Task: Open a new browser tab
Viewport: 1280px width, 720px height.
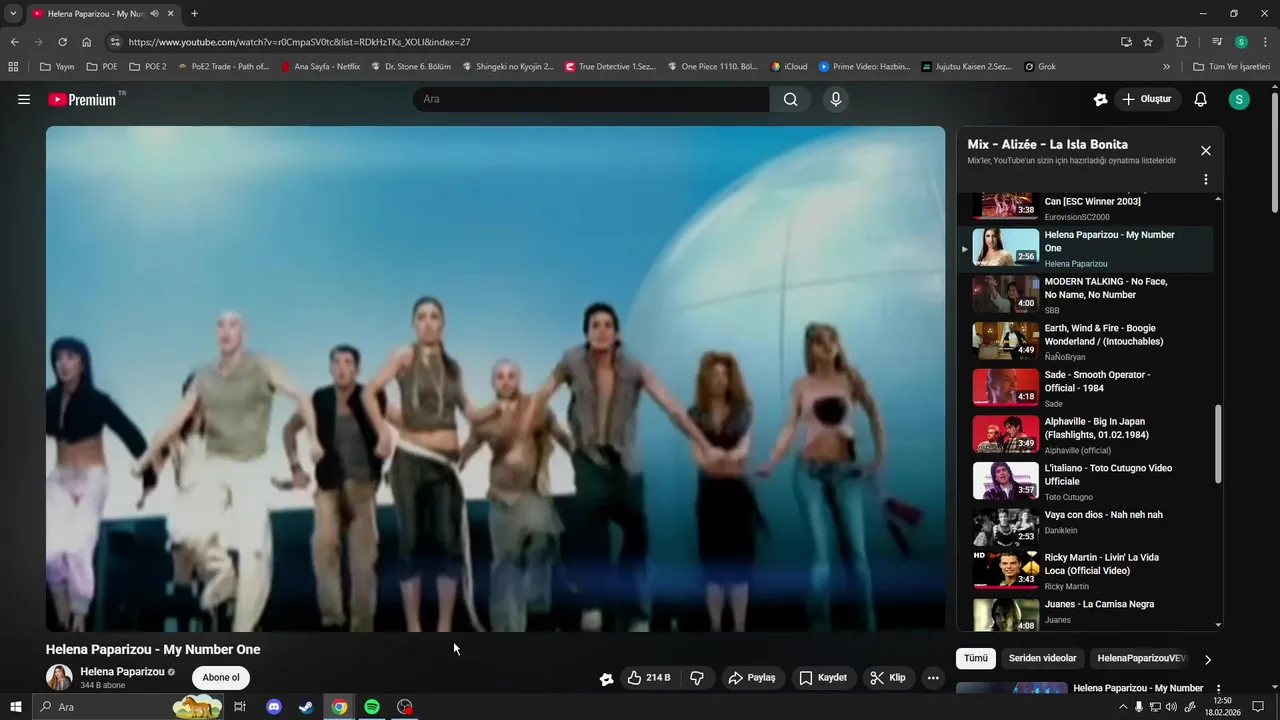Action: pyautogui.click(x=194, y=14)
